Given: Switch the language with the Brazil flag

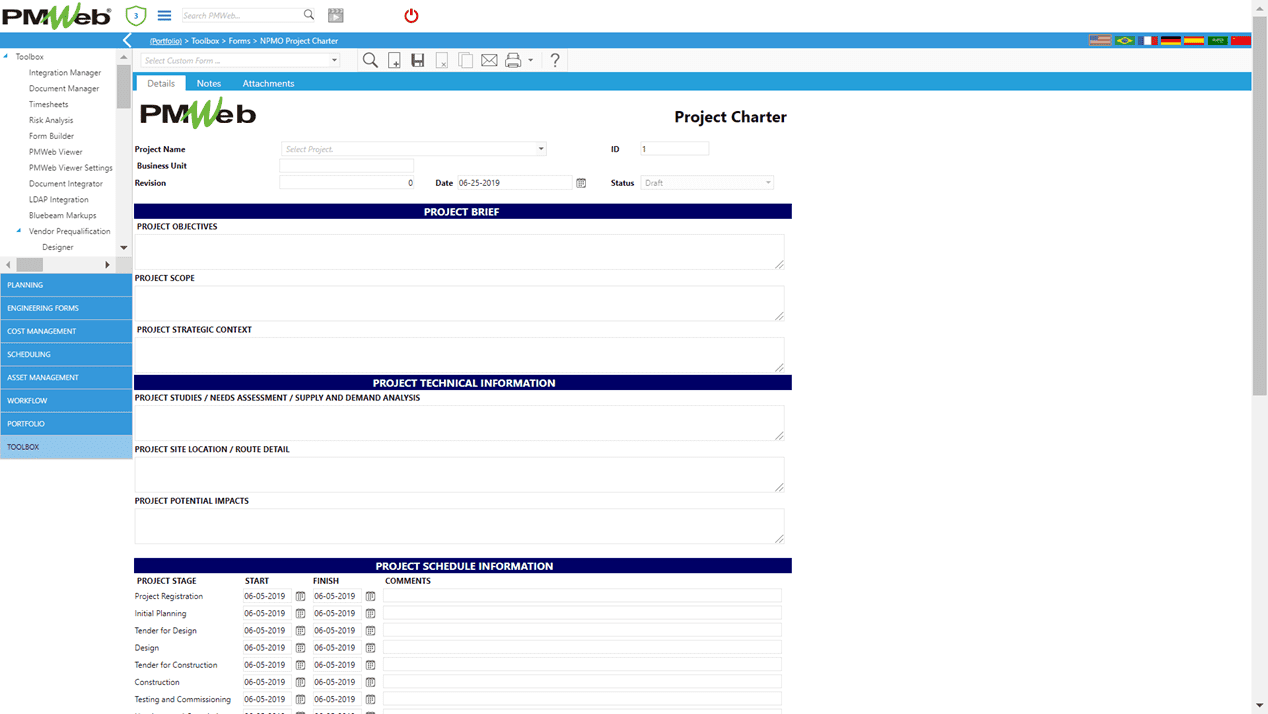Looking at the screenshot, I should coord(1125,41).
